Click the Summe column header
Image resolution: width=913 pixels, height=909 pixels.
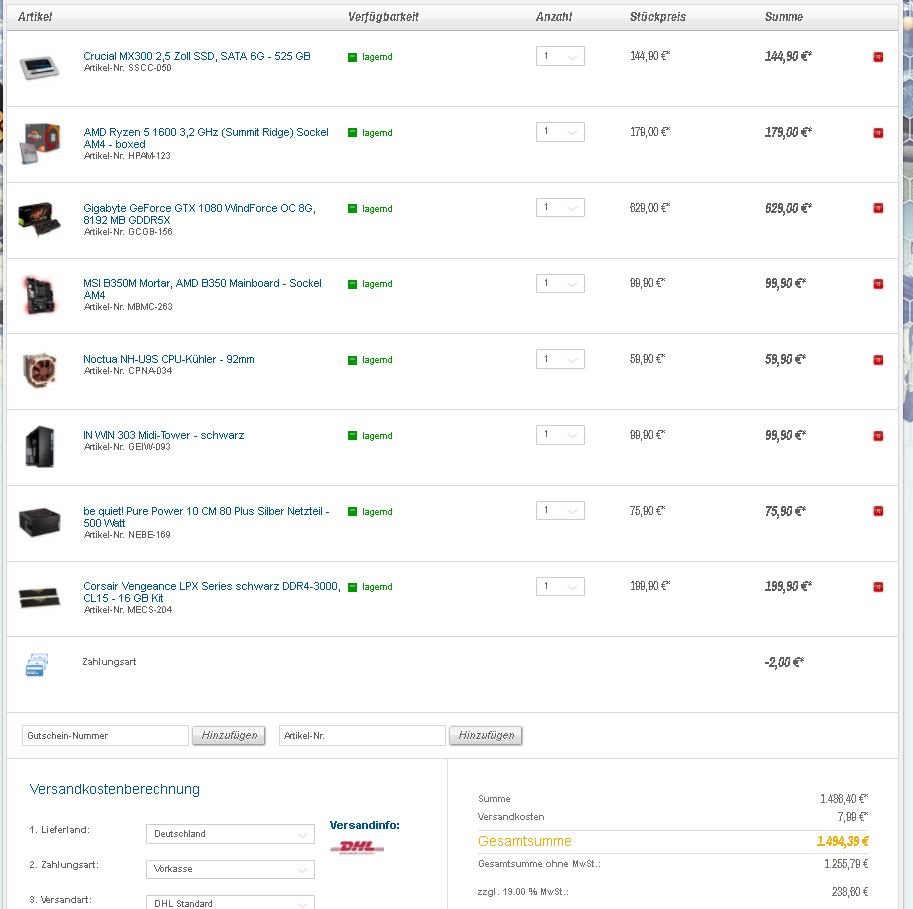(x=784, y=17)
